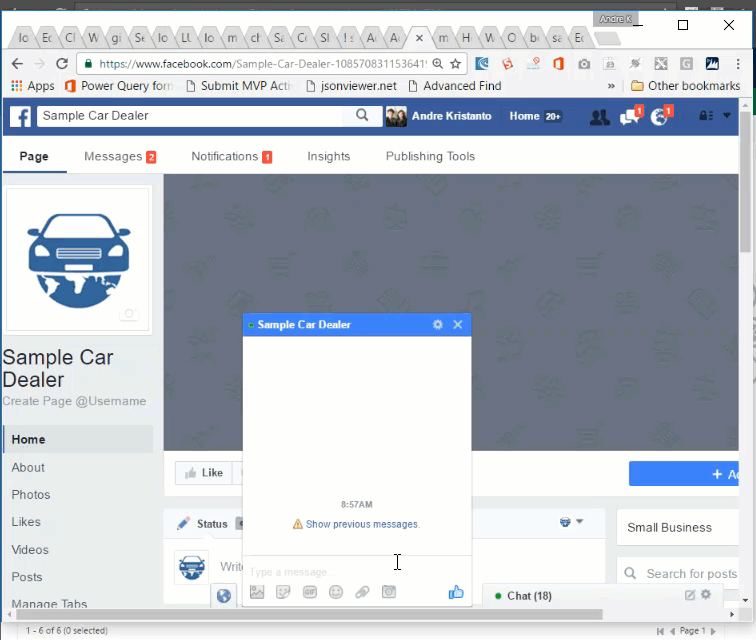Click the GIF icon in chat toolbar
Image resolution: width=756 pixels, height=640 pixels.
[x=310, y=592]
